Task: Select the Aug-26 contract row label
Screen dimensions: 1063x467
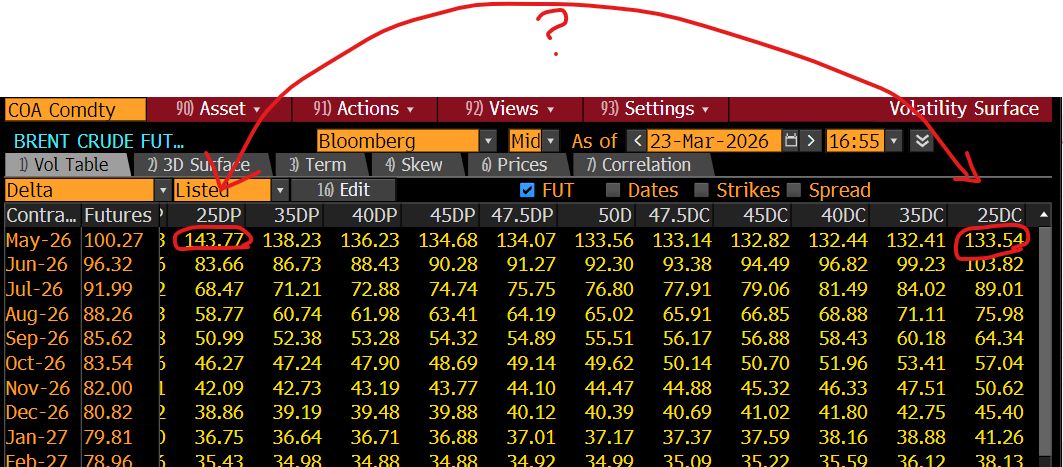Action: tap(37, 314)
